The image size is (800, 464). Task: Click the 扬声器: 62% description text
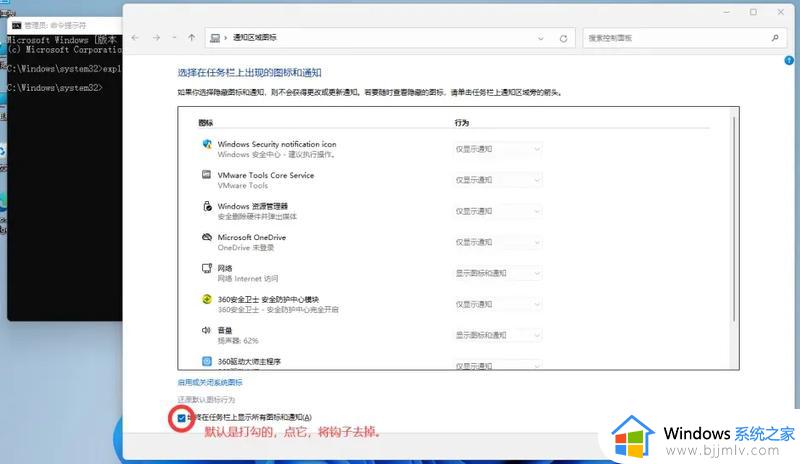238,340
